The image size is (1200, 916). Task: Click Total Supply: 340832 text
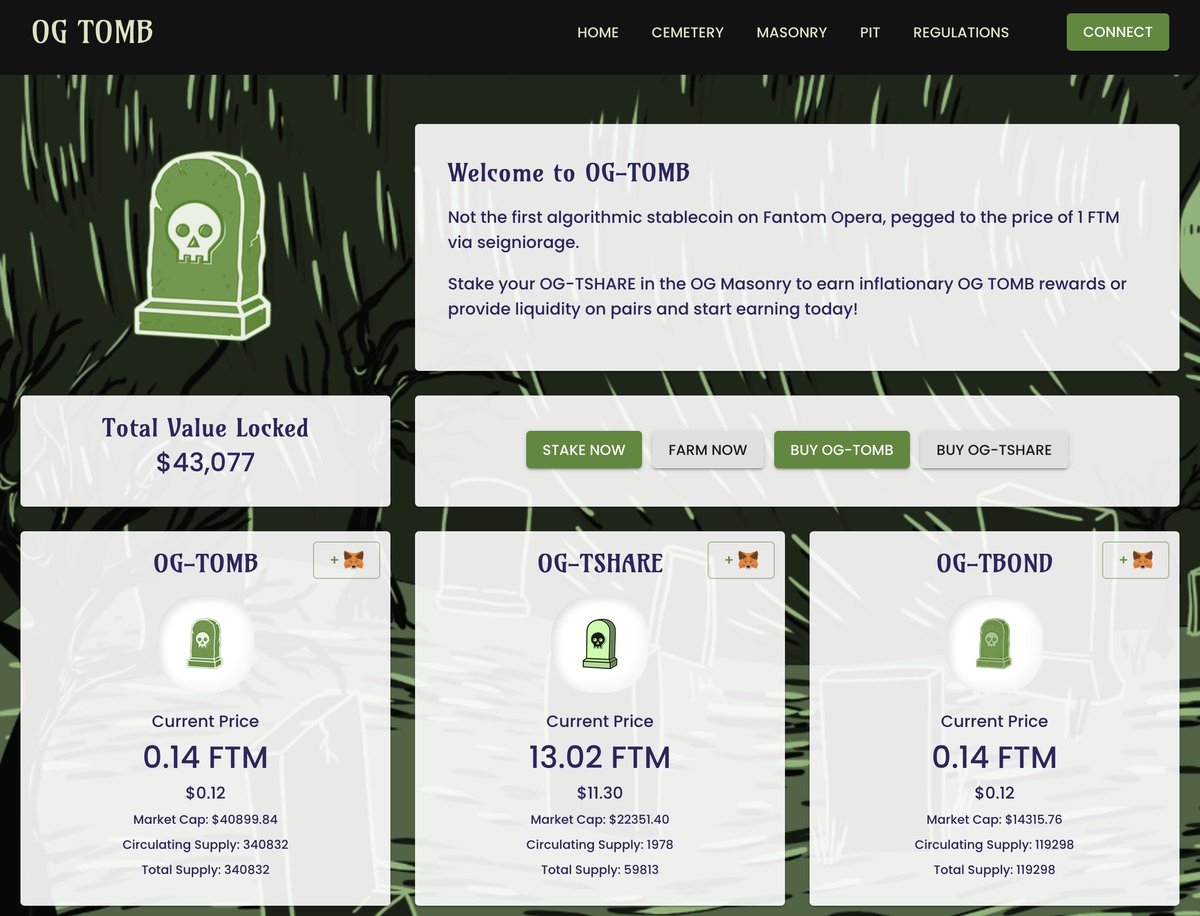point(205,869)
